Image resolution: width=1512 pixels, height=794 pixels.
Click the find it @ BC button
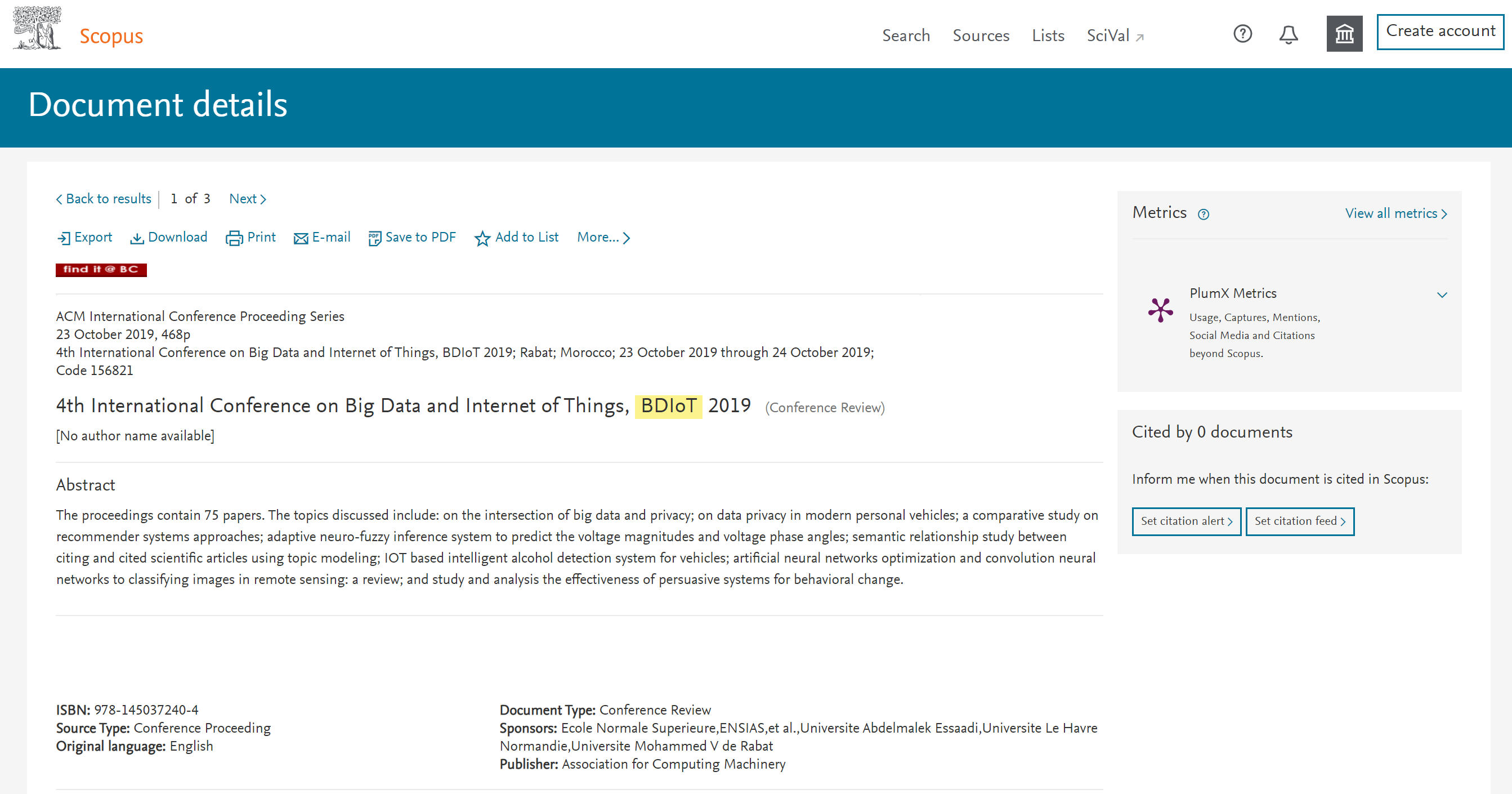tap(101, 270)
